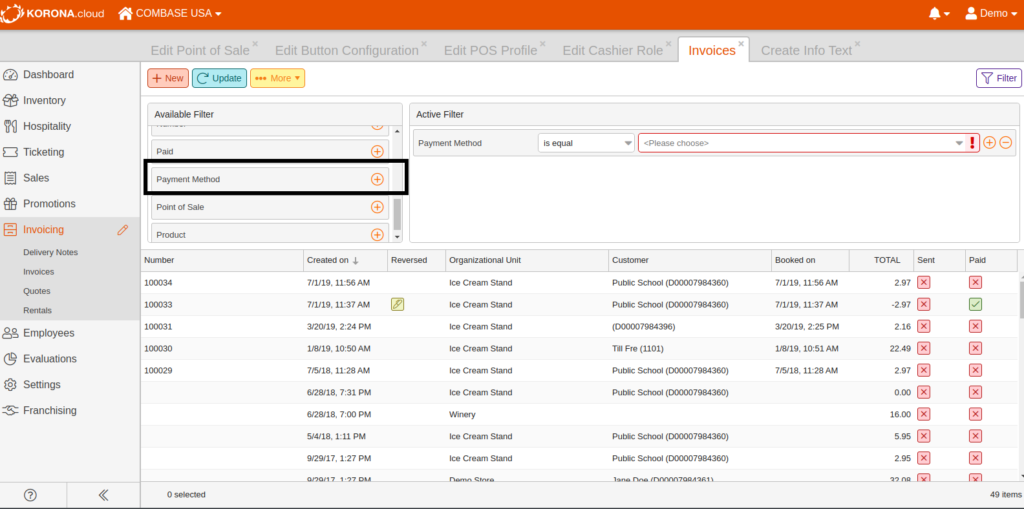1024x509 pixels.
Task: Open the 'is equal' operator dropdown
Action: click(586, 143)
